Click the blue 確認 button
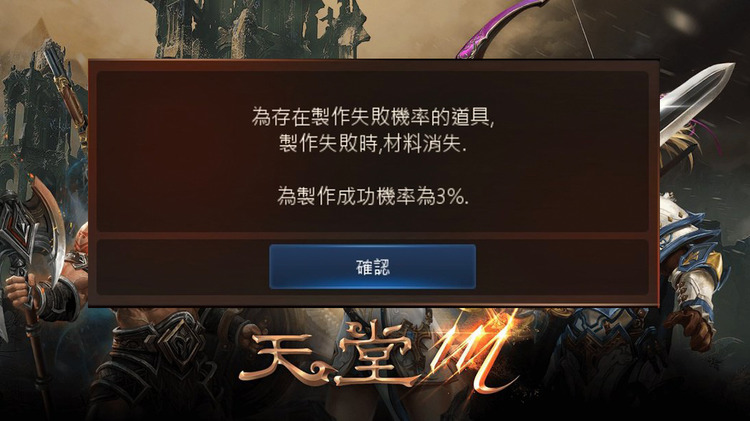The image size is (750, 421). point(372,266)
